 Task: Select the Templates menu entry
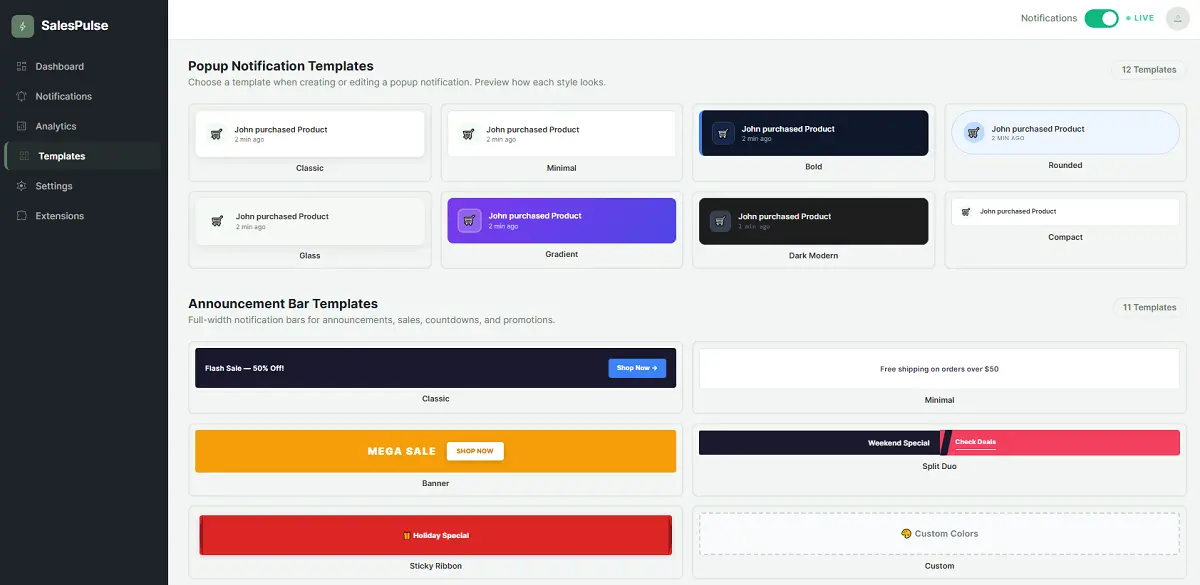click(60, 156)
